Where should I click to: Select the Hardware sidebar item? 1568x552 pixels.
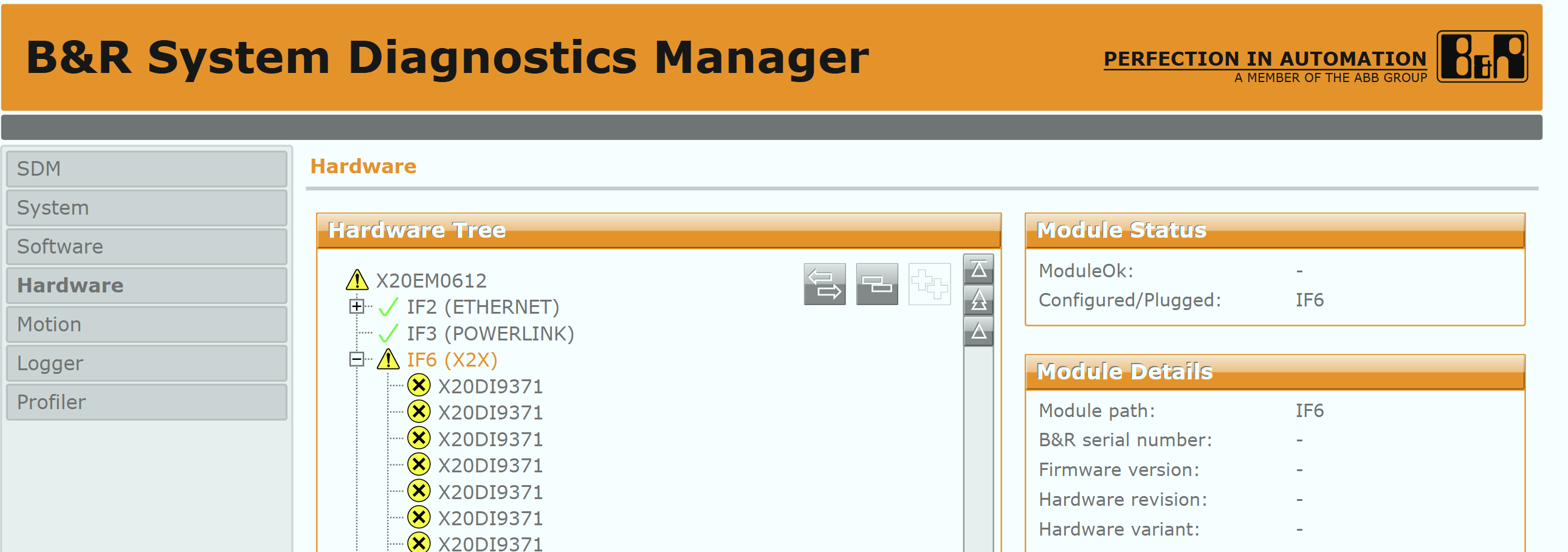pyautogui.click(x=146, y=286)
